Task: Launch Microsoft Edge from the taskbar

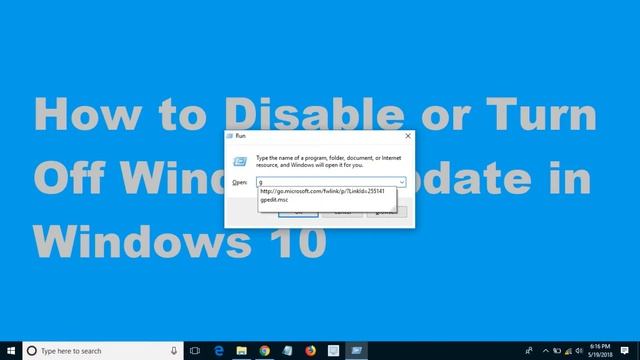Action: 219,351
